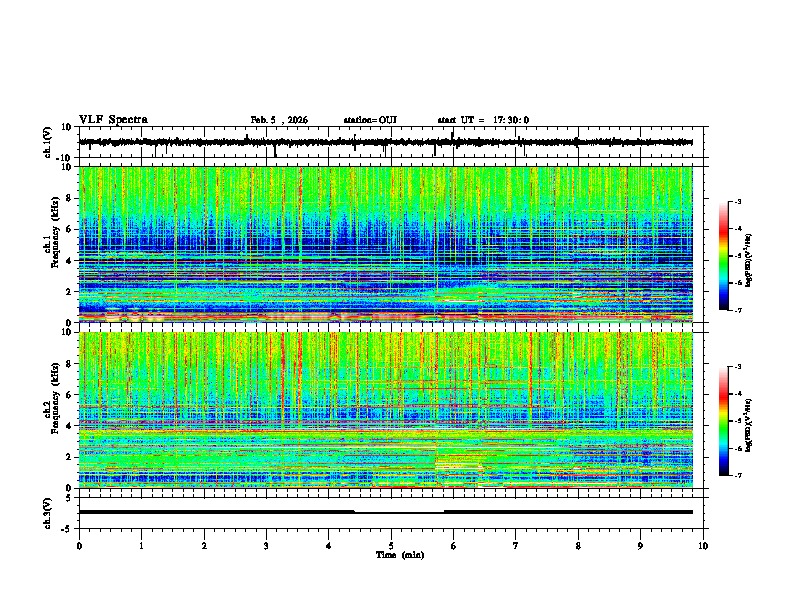Click the "-3" label on ch.2 colorbar

click(738, 367)
